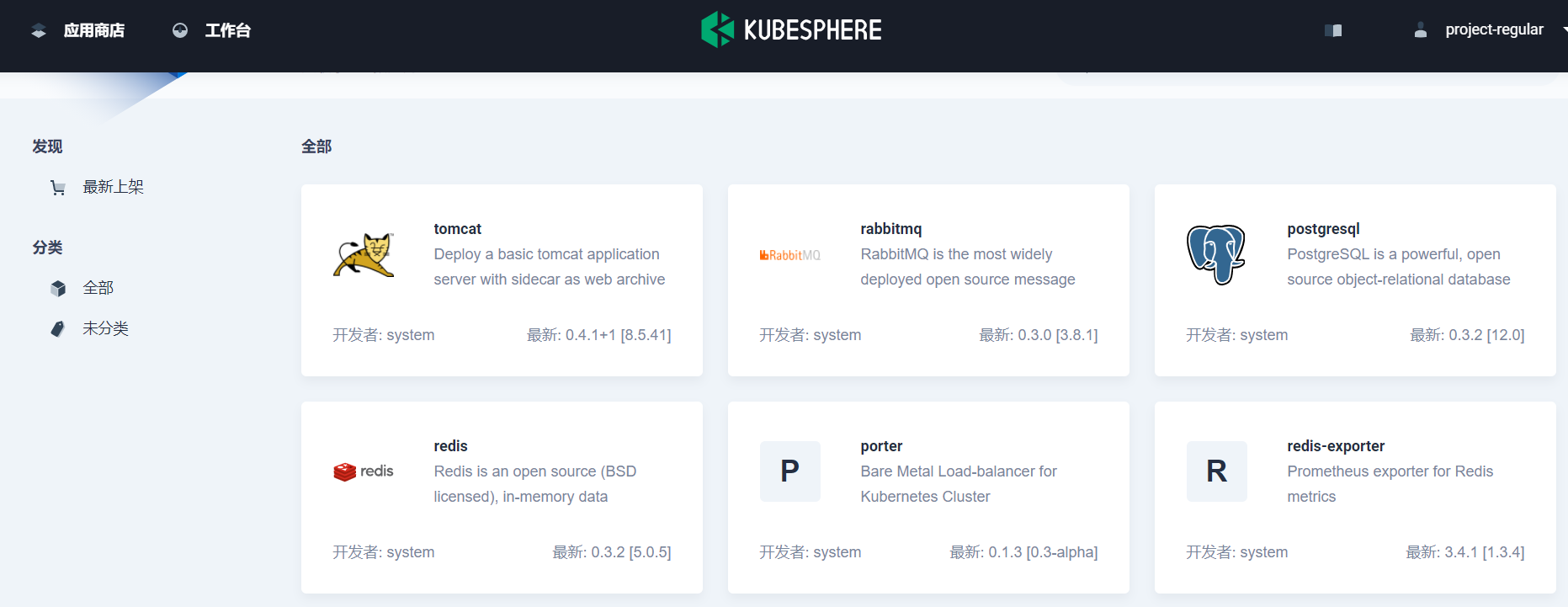The width and height of the screenshot is (1568, 607).
Task: Click tomcat version 0.4.1+1 [8.5.41]
Action: (x=599, y=335)
